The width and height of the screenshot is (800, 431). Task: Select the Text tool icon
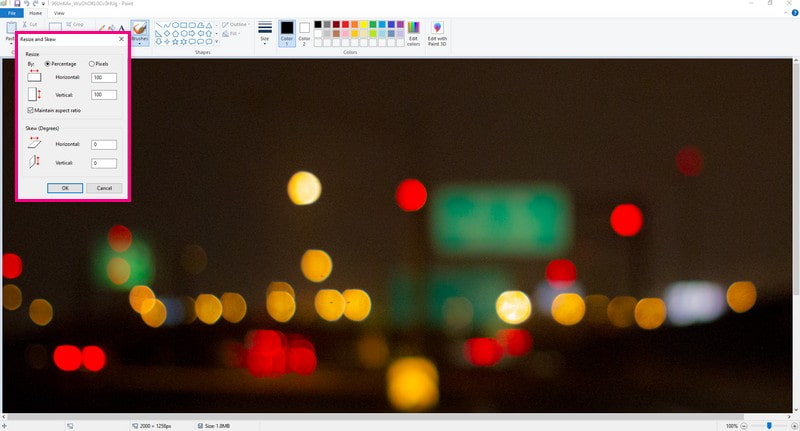[122, 29]
